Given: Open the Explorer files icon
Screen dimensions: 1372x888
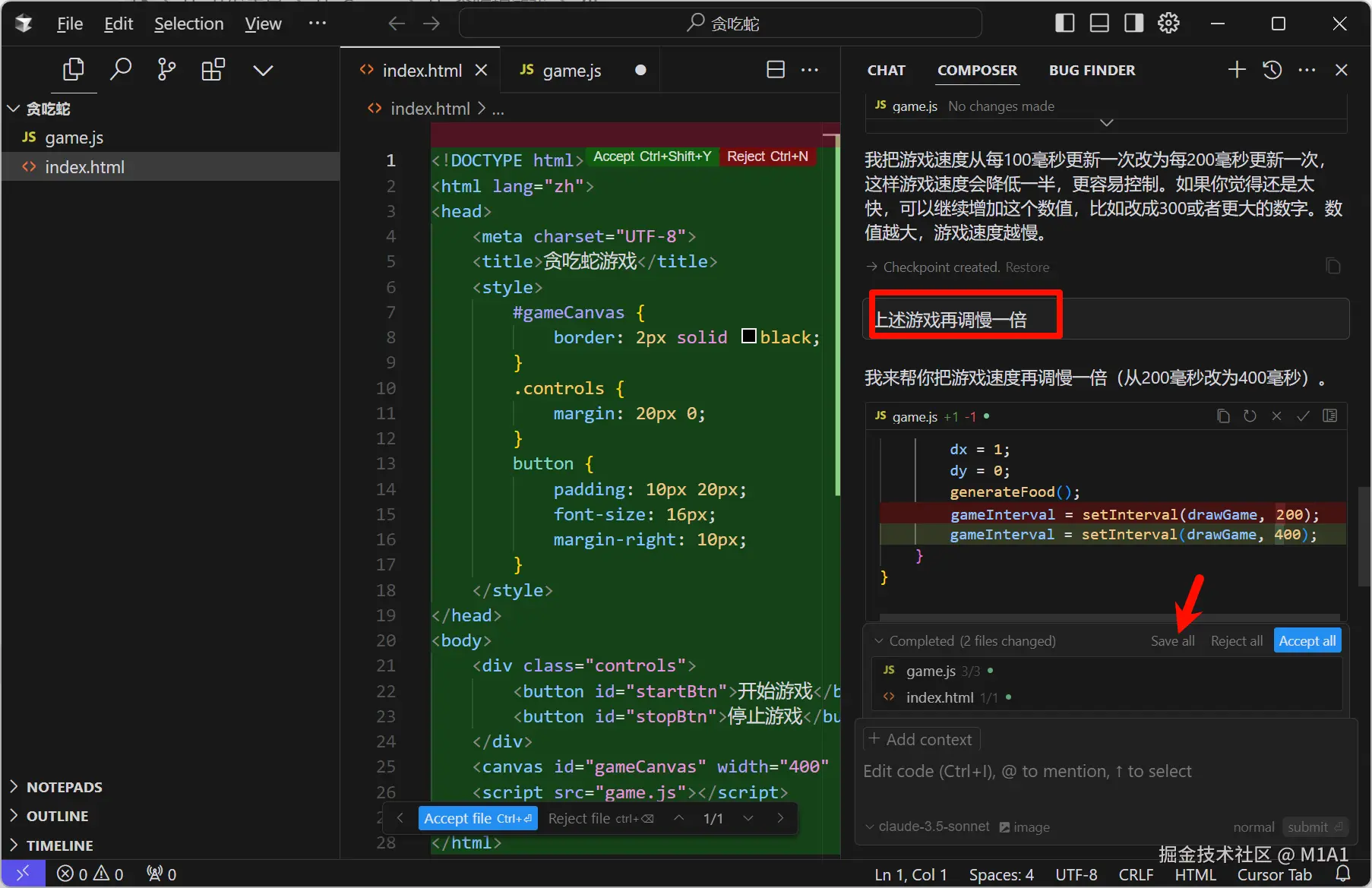Looking at the screenshot, I should 73,70.
